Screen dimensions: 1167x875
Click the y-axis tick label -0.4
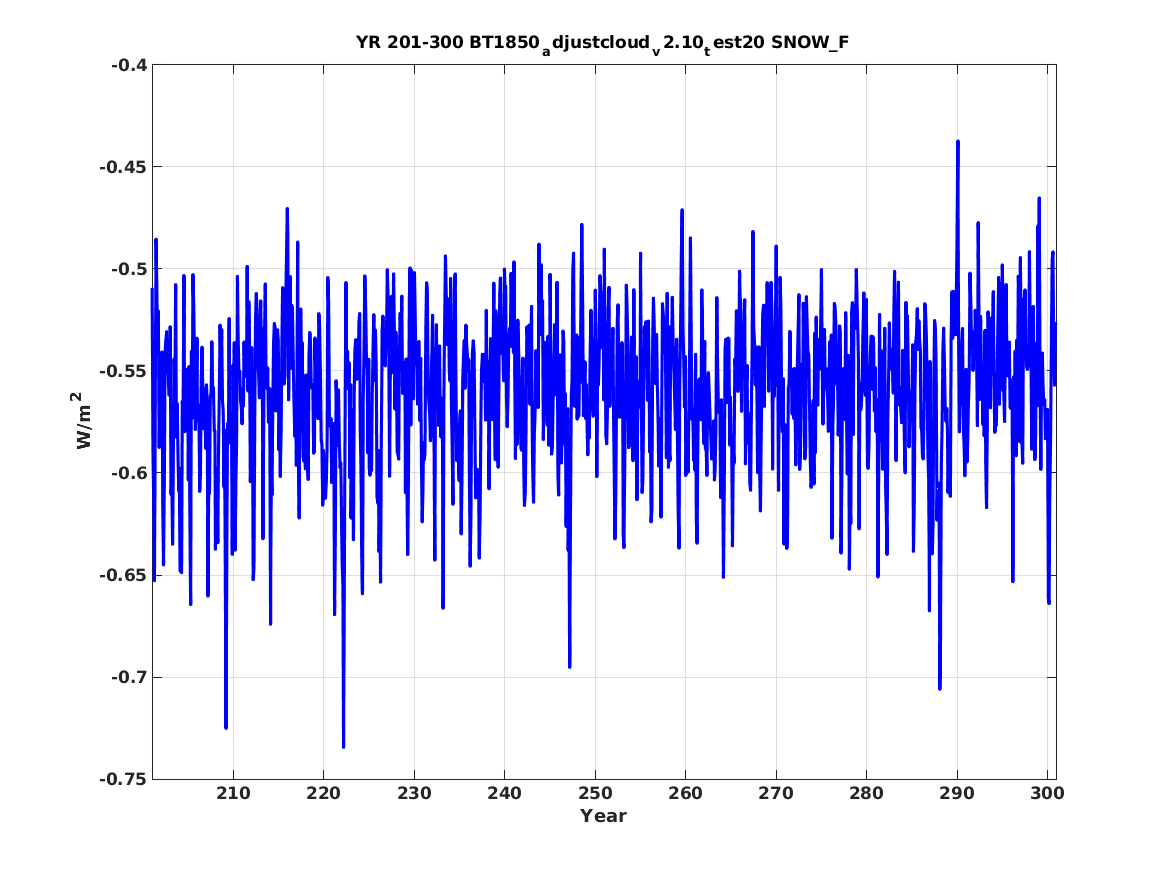pyautogui.click(x=129, y=65)
